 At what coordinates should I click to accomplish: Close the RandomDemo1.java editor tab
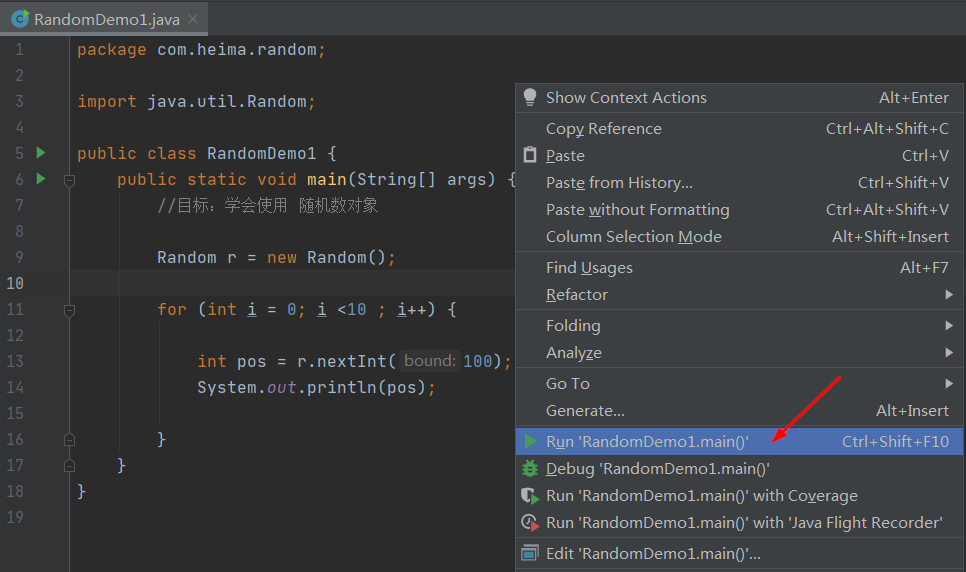coord(193,19)
